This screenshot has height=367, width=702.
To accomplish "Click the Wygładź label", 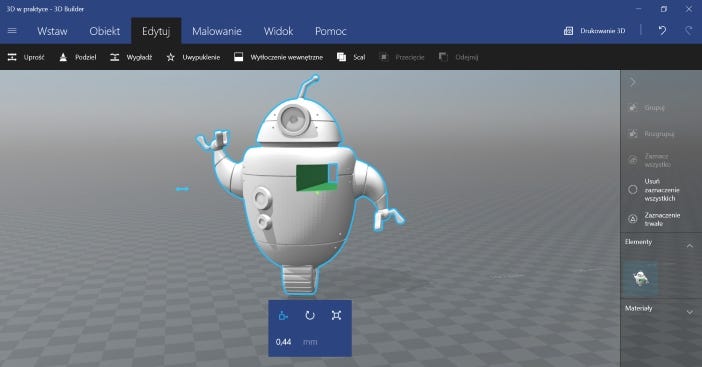I will tap(139, 57).
